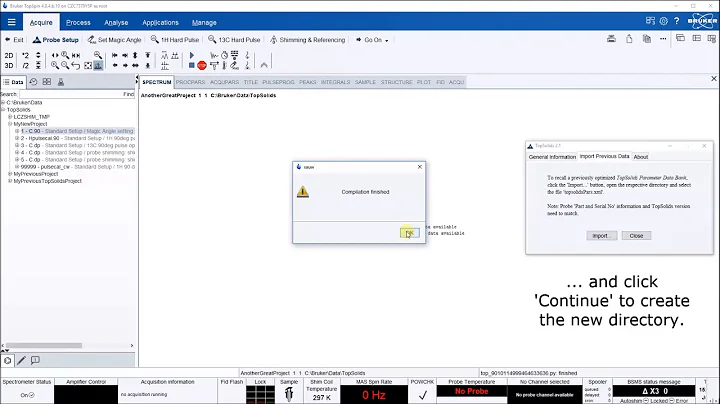Click the show full spectrum icon

(88, 66)
